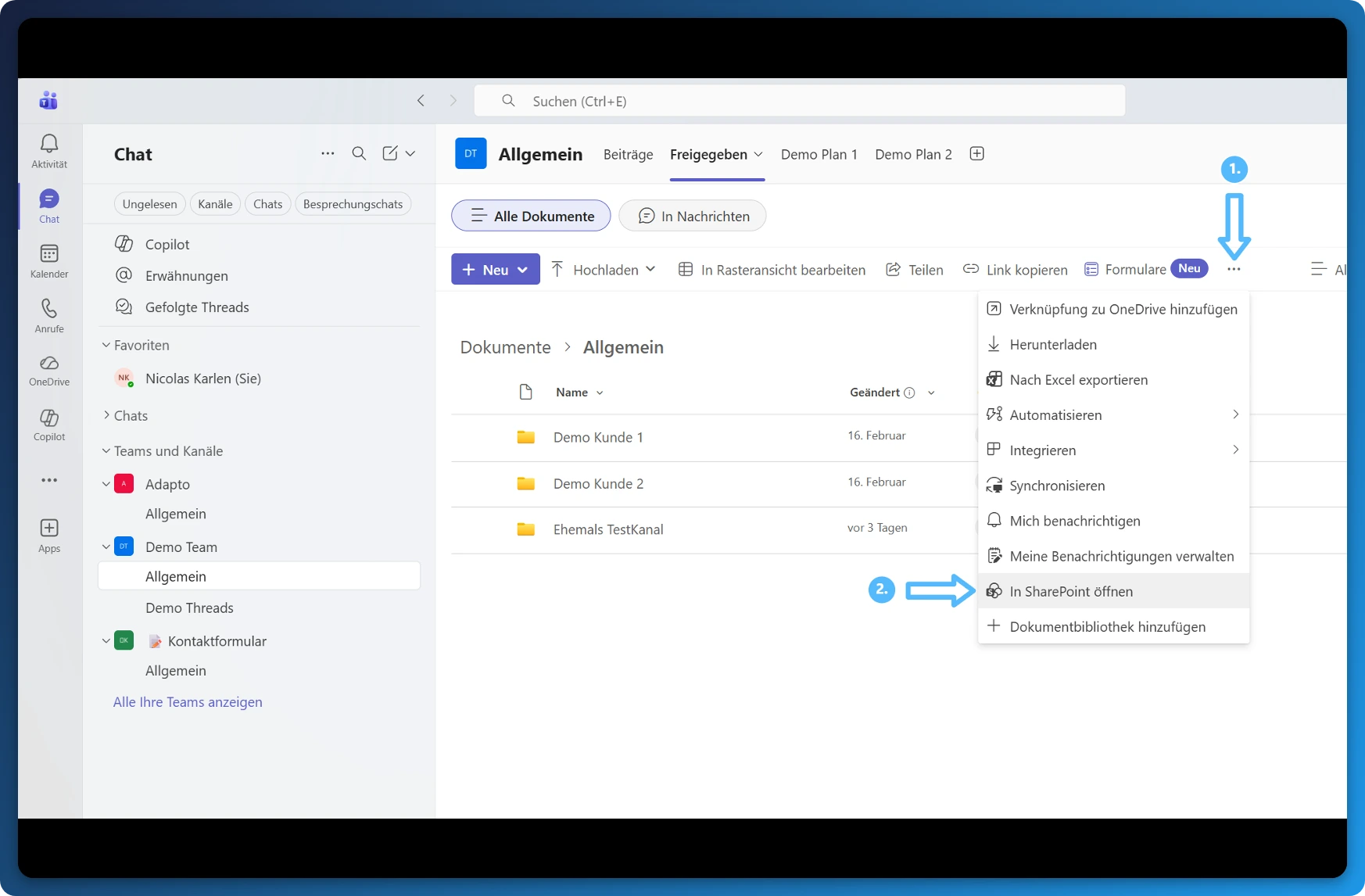The width and height of the screenshot is (1365, 896).
Task: Start a new chat with compose icon
Action: (390, 153)
